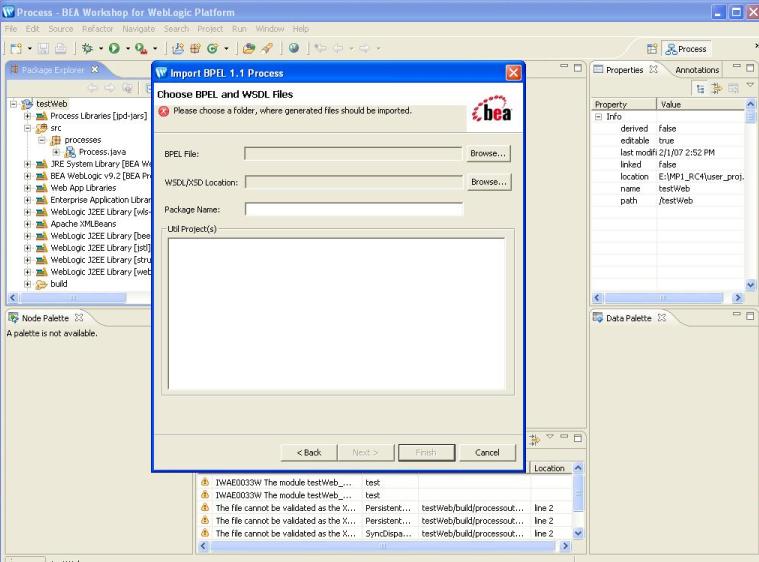Select Web App Libraries tree item
Image resolution: width=759 pixels, height=562 pixels.
[x=83, y=188]
